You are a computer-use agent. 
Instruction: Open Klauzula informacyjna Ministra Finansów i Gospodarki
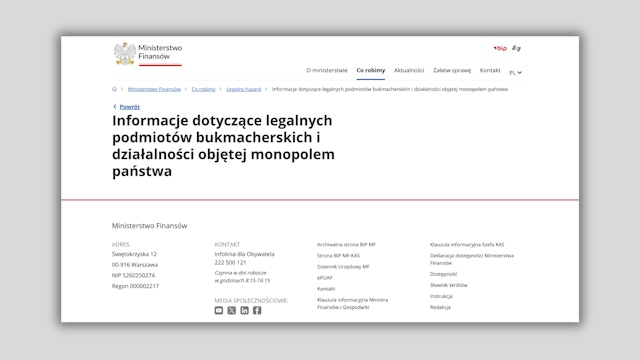point(352,303)
